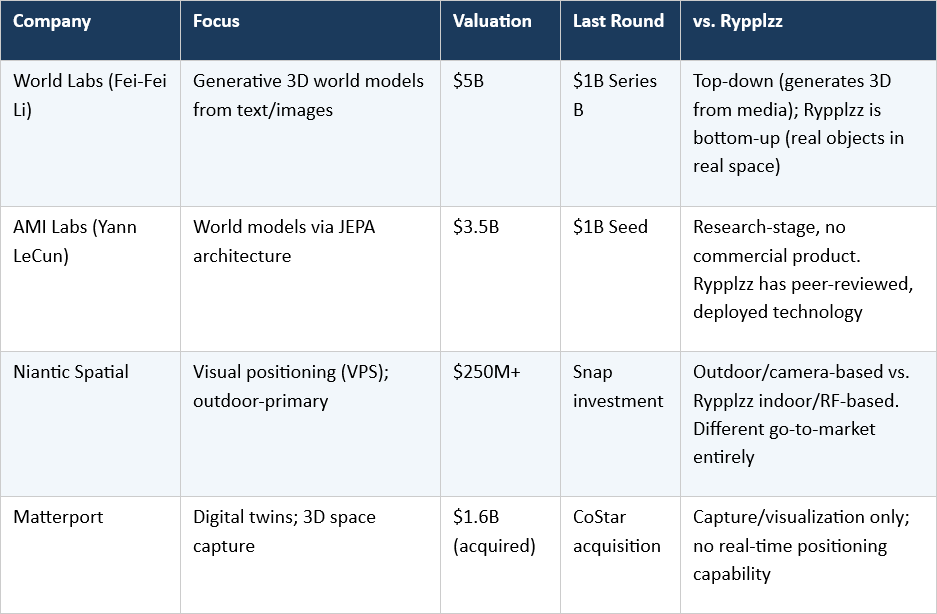Select the CoStar acquisition cell
937x614 pixels.
tap(616, 531)
